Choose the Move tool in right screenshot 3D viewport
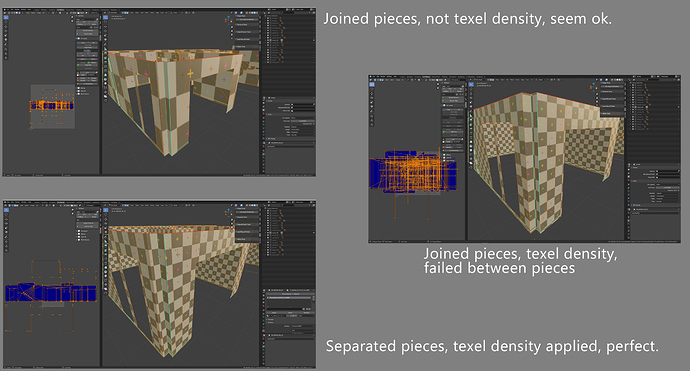690x371 pixels. click(471, 94)
